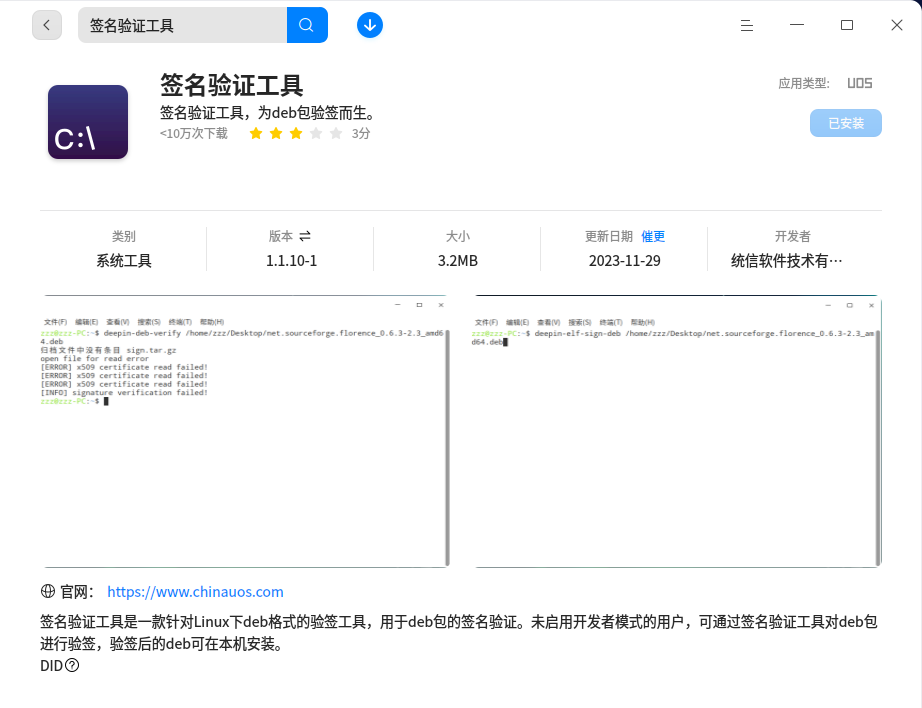This screenshot has height=708, width=922.
Task: Open the DID question mark help icon
Action: [73, 664]
